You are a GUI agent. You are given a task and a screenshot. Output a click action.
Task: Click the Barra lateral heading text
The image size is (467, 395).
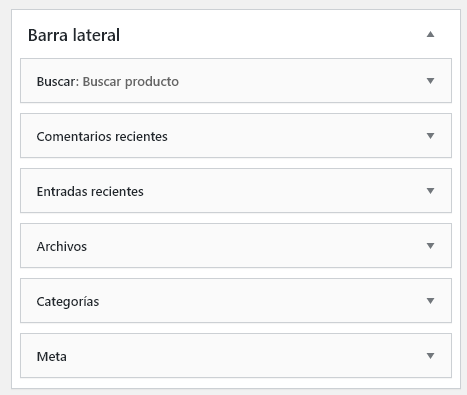pos(74,35)
